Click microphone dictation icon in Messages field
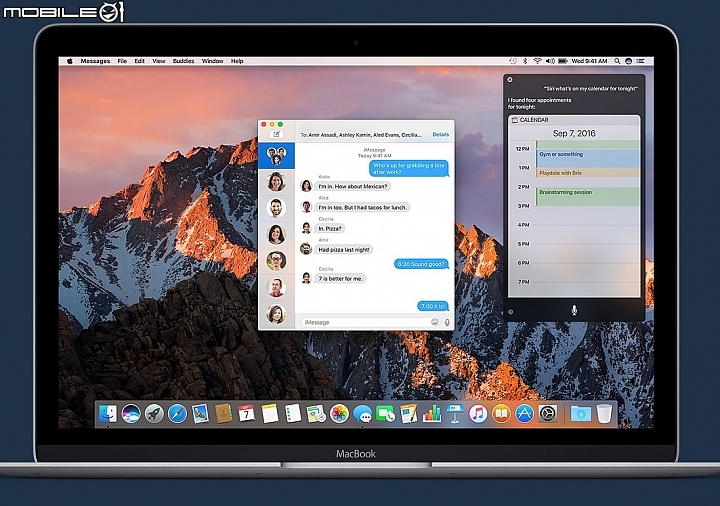720x506 pixels. pos(447,322)
